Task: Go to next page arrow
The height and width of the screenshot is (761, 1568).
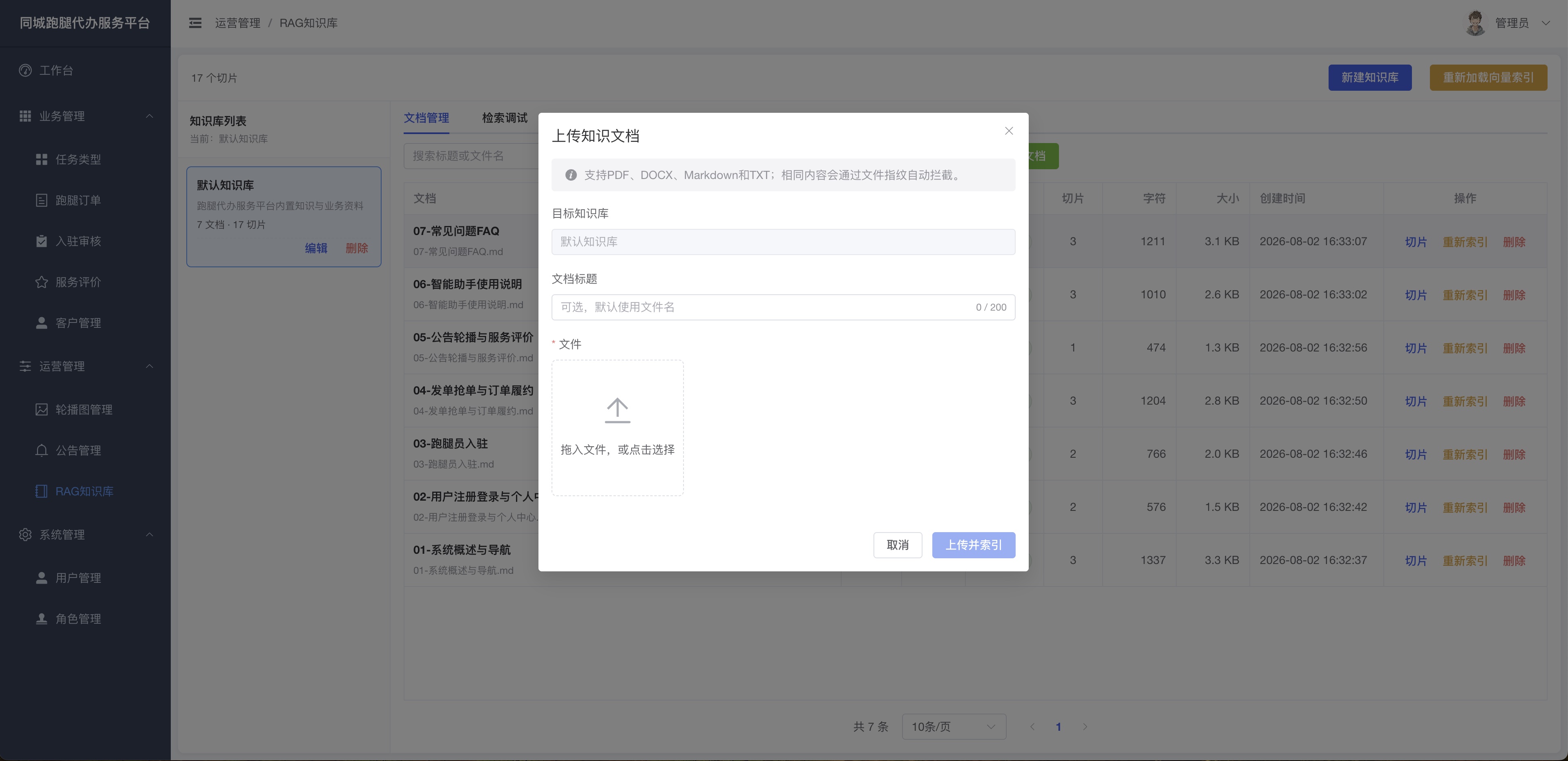Action: (1085, 727)
